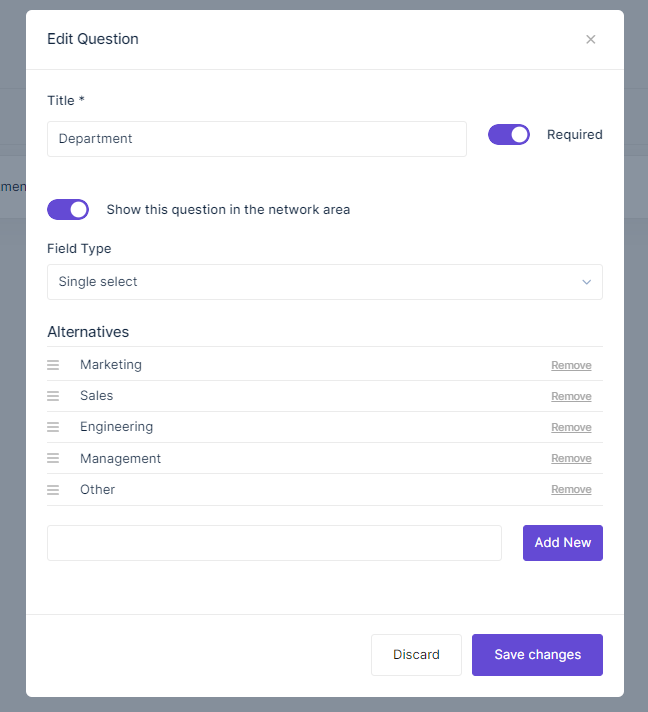Toggle the Required switch off
The height and width of the screenshot is (712, 648).
pyautogui.click(x=509, y=134)
